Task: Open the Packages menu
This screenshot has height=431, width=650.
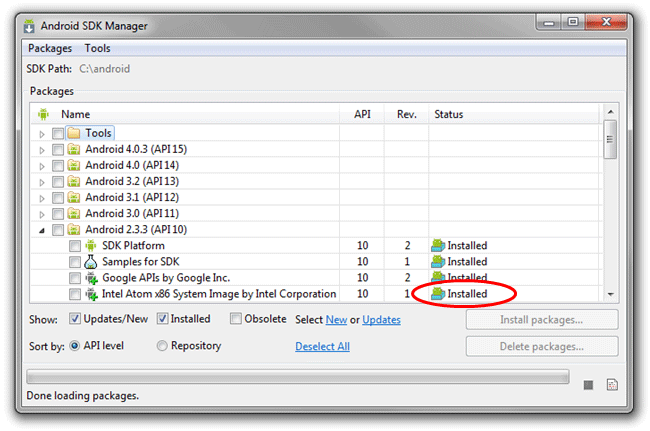Action: coord(50,48)
